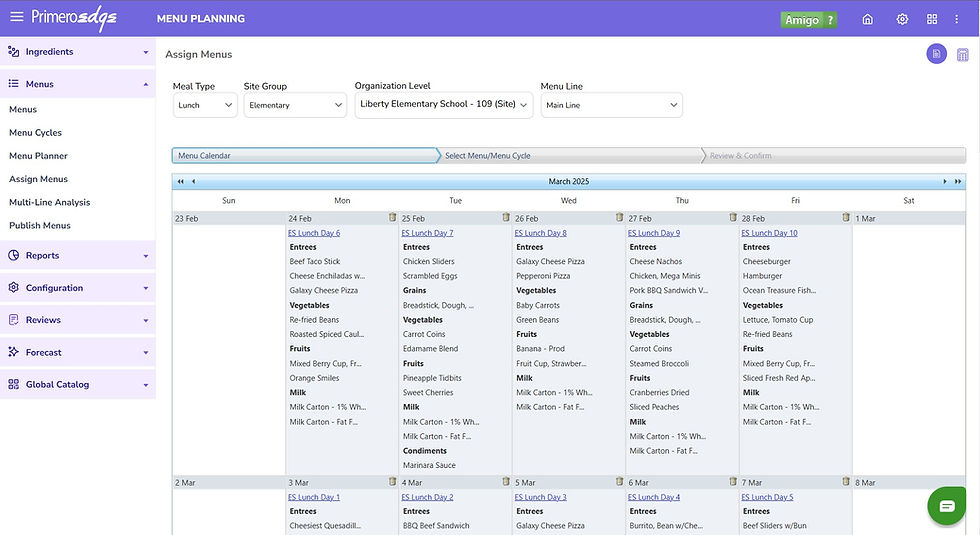Click the Reviews sidebar icon

tap(13, 319)
